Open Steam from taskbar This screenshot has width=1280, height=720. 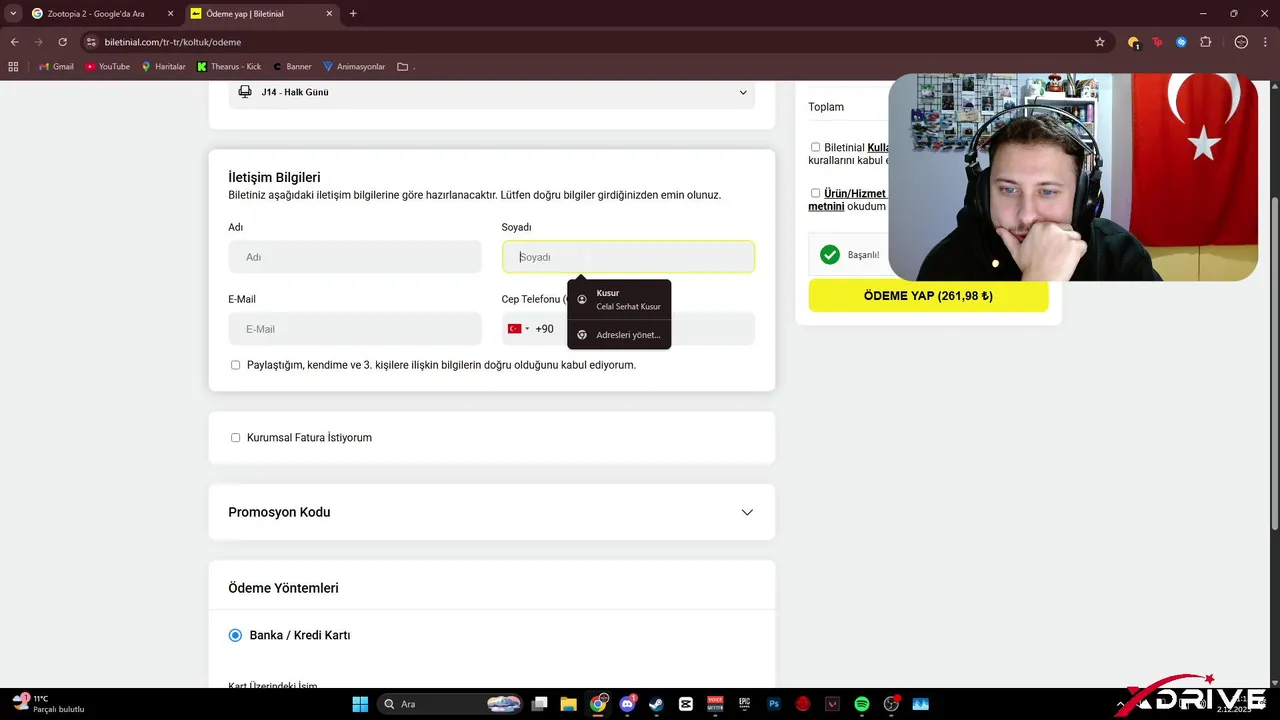[656, 704]
